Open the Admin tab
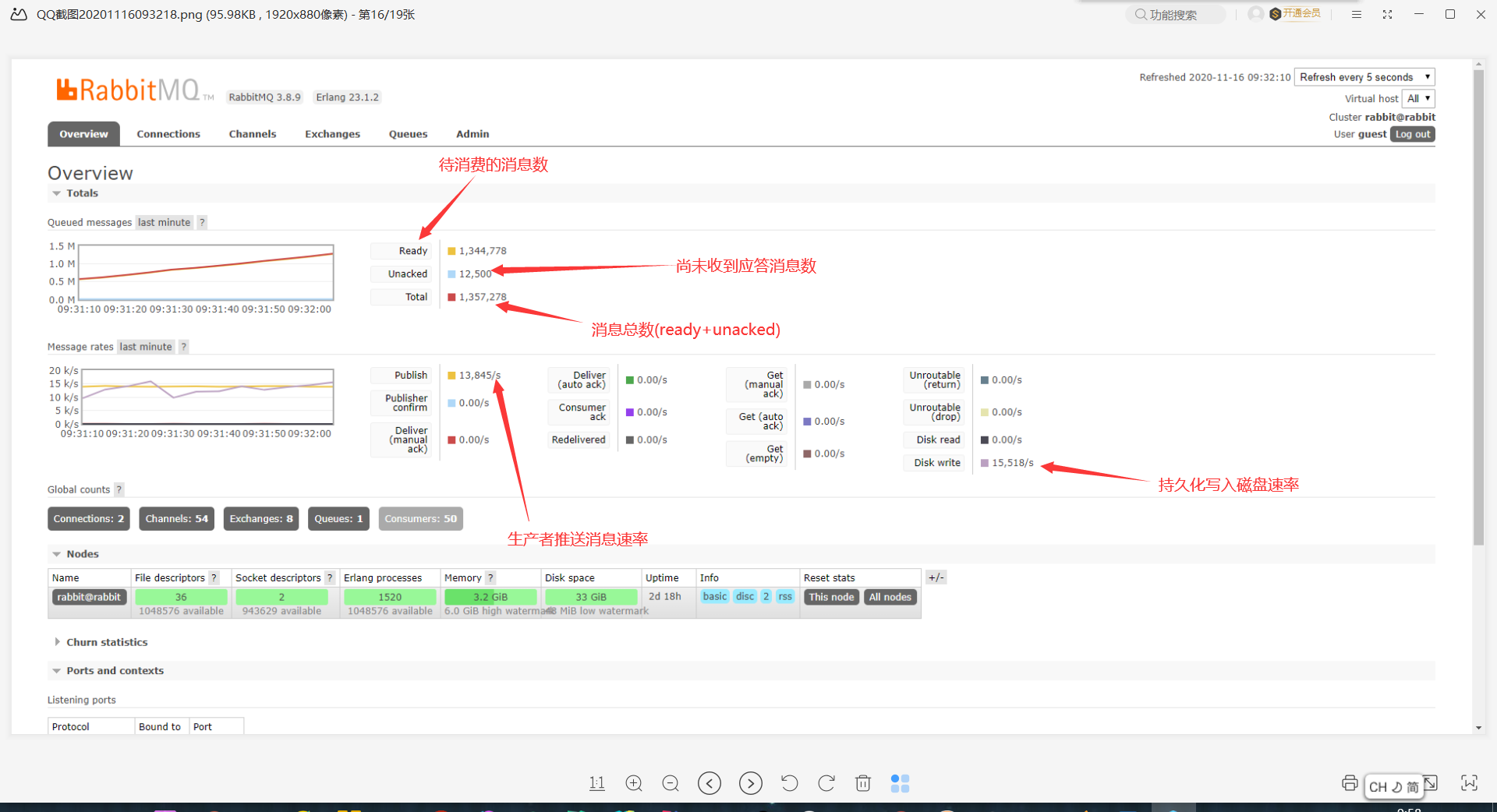Viewport: 1497px width, 812px height. pyautogui.click(x=472, y=134)
